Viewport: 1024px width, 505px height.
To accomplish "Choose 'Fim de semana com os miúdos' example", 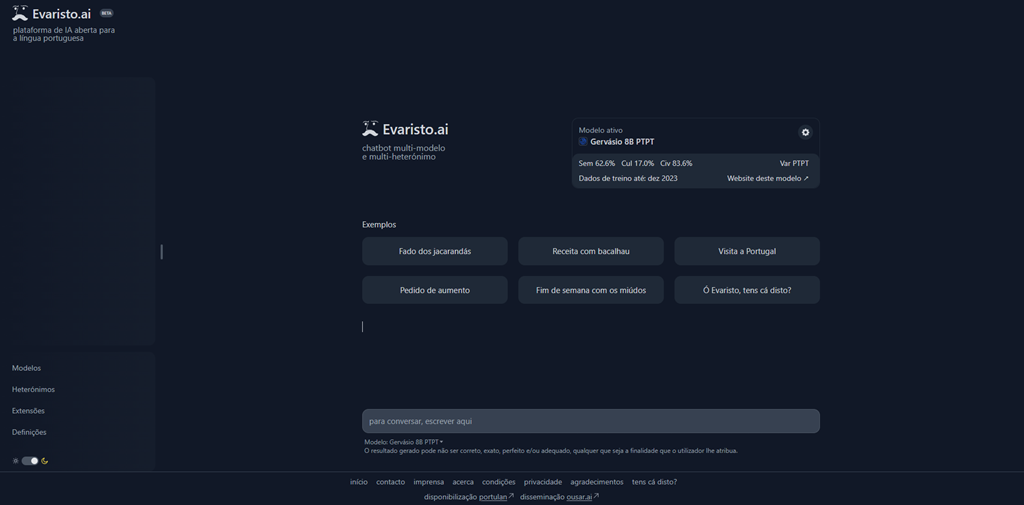I will [x=591, y=290].
